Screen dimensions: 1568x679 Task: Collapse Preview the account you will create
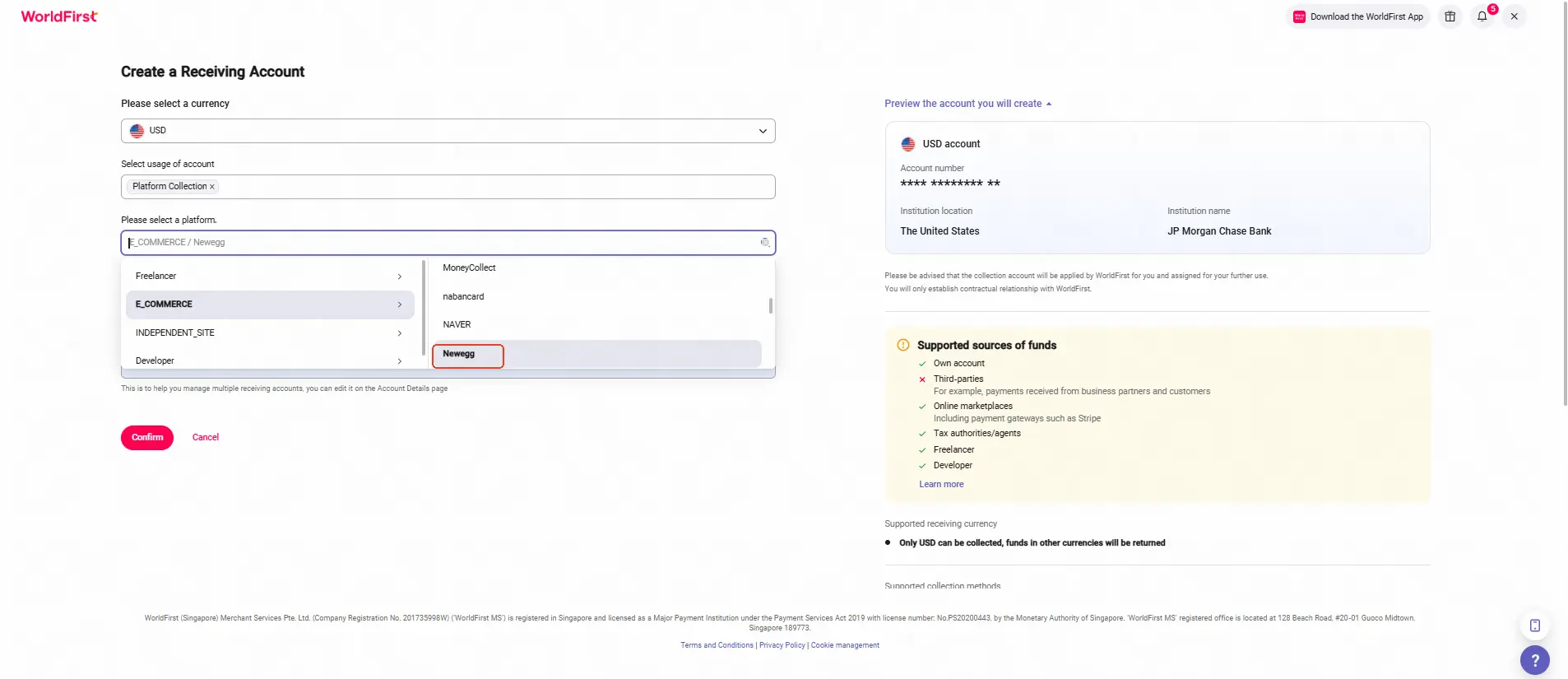(x=968, y=104)
